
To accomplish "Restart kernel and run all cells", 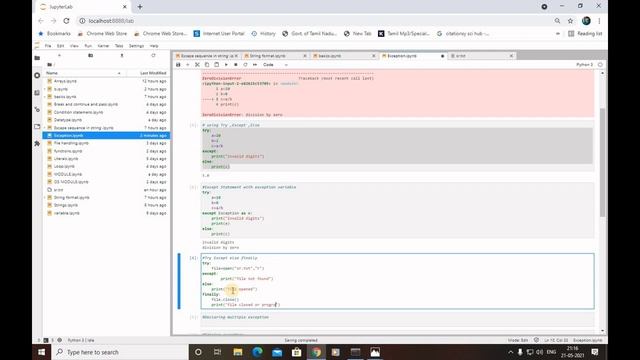I will coord(255,65).
